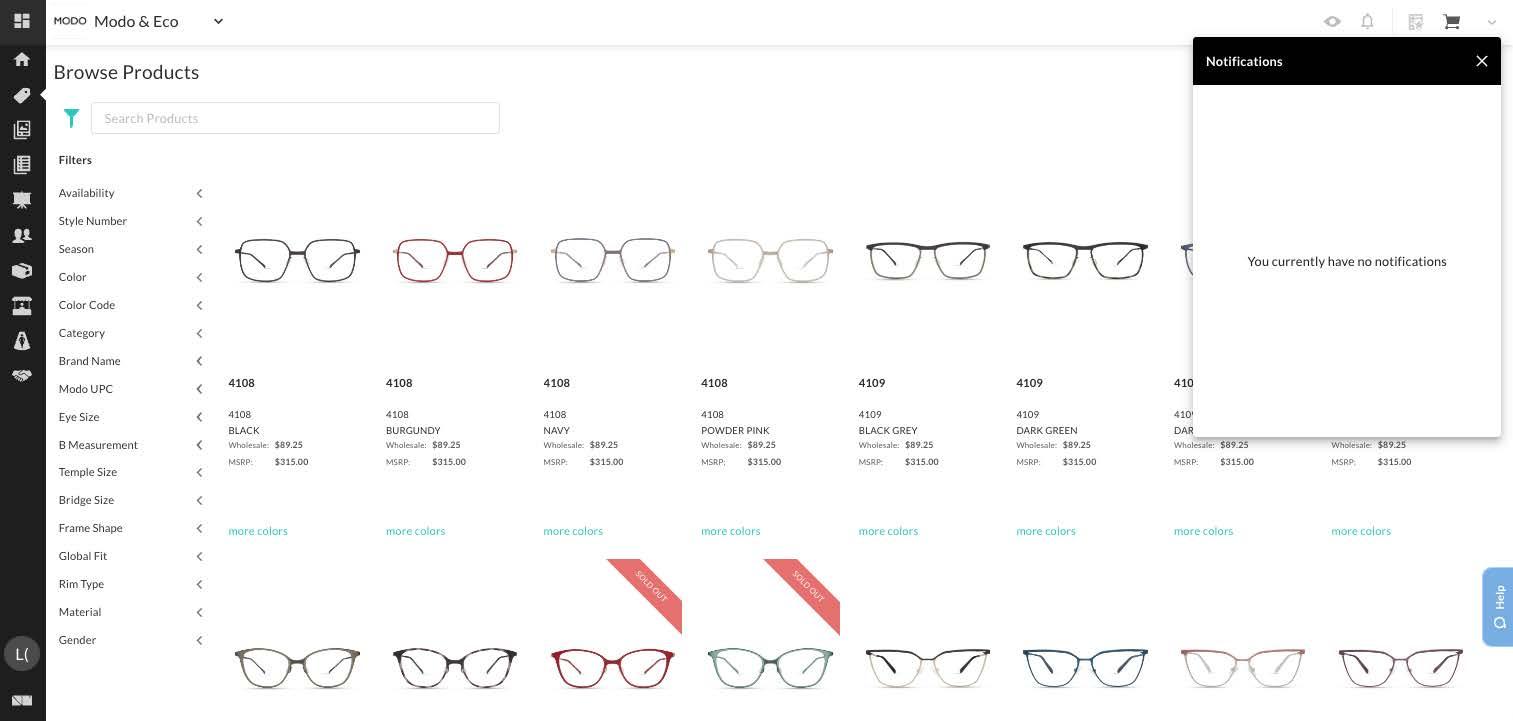Click more colors under 4108 BLACK

(x=258, y=531)
